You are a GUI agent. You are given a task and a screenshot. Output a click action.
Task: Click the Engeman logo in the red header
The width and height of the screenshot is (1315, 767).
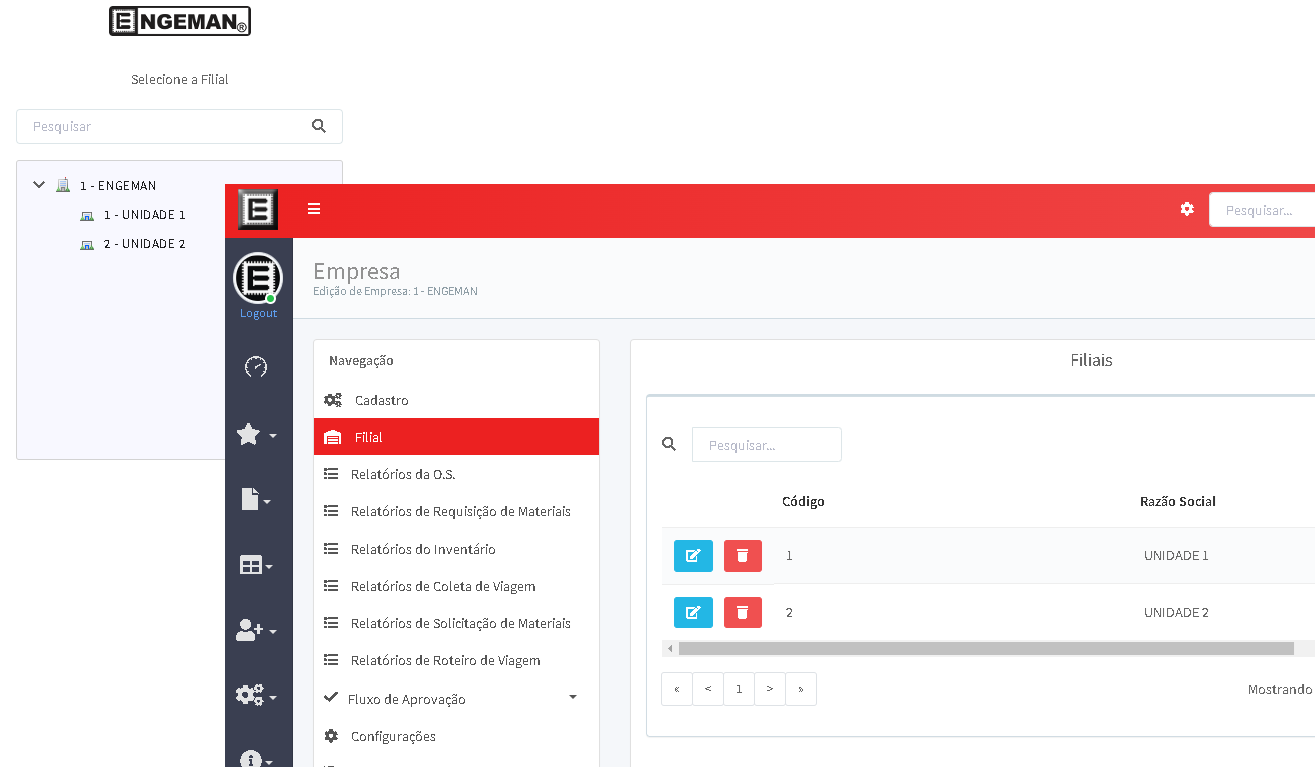tap(258, 209)
